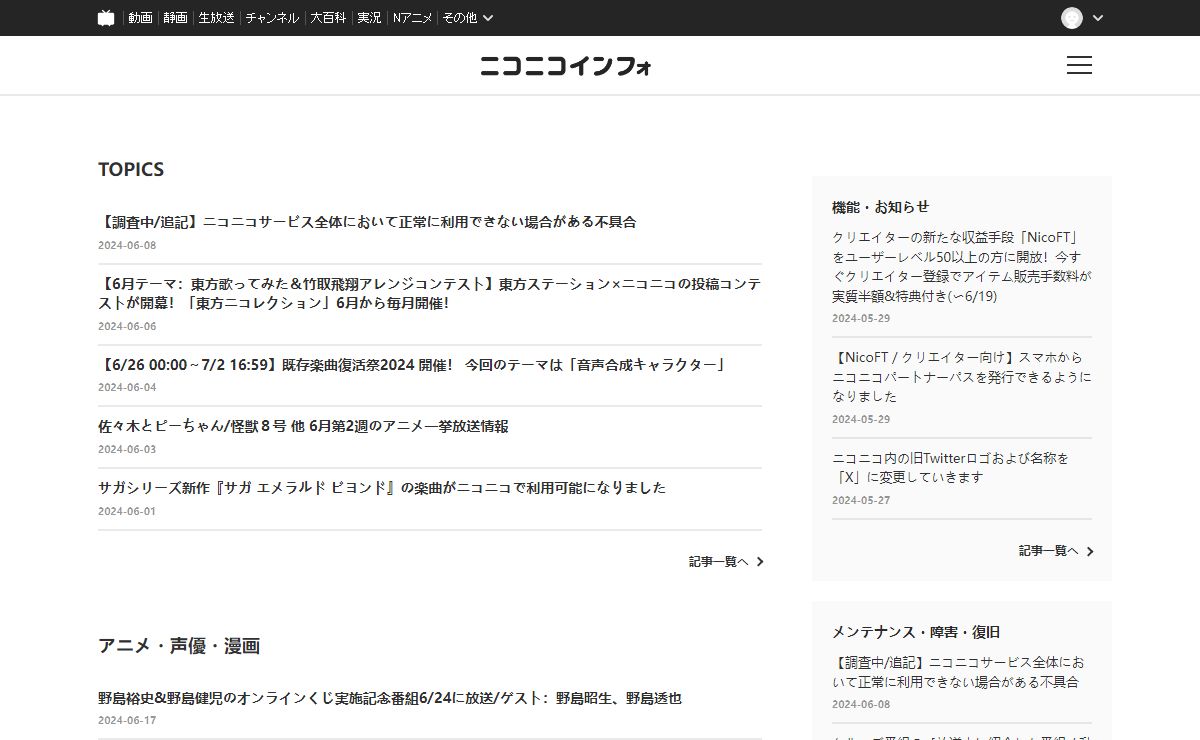Open the サガ エメラルド ビヨンド article
Viewport: 1200px width, 740px height.
click(382, 488)
